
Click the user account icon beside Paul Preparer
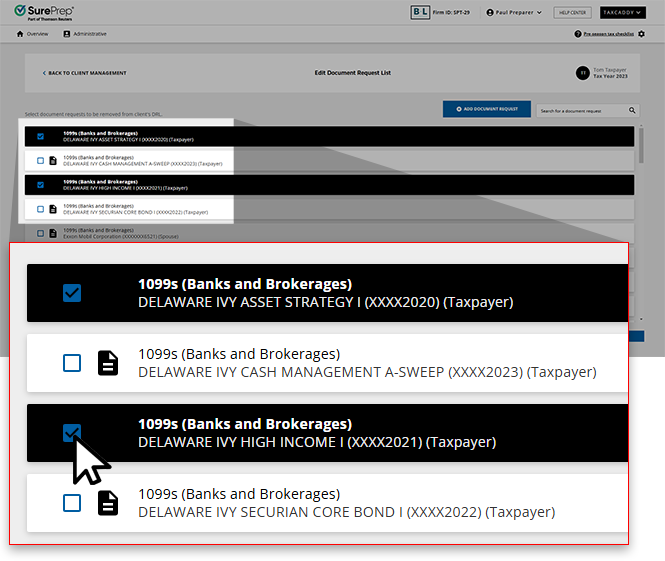click(x=490, y=13)
